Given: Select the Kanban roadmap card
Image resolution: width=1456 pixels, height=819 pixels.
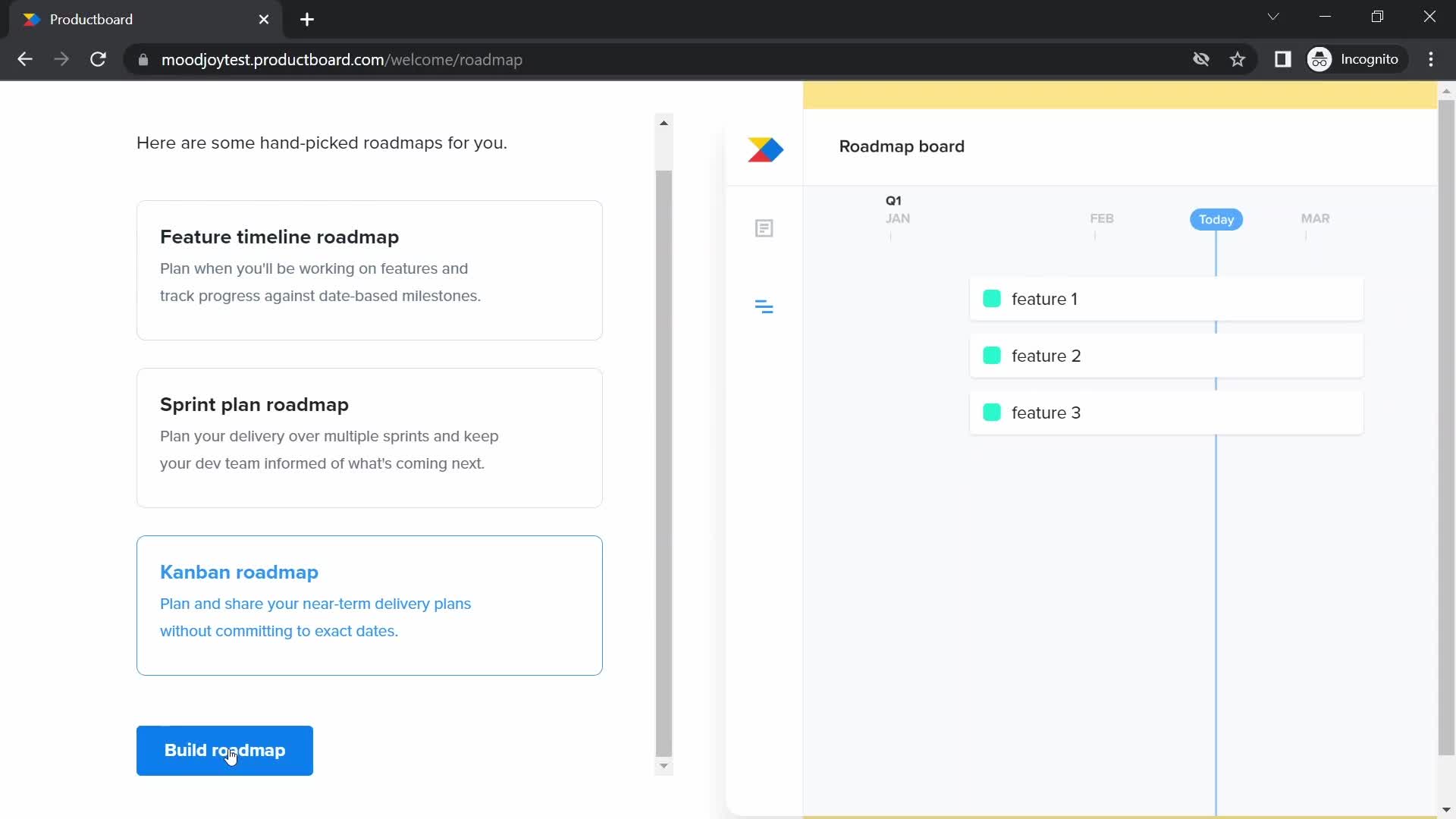Looking at the screenshot, I should (369, 605).
